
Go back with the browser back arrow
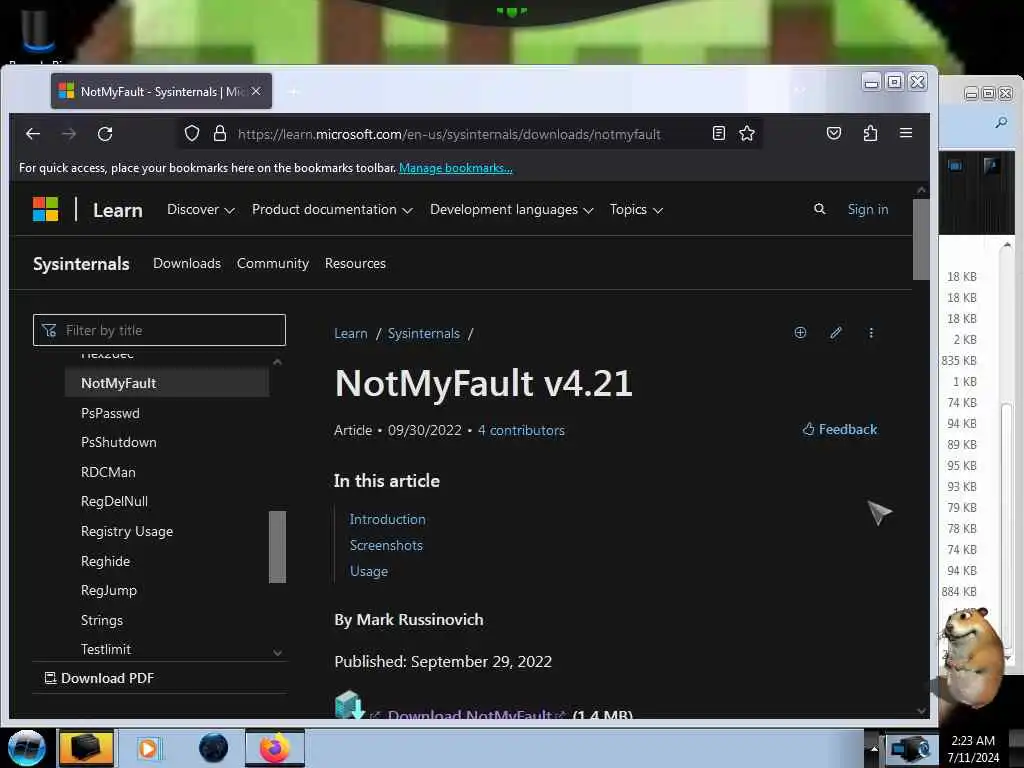click(x=33, y=134)
